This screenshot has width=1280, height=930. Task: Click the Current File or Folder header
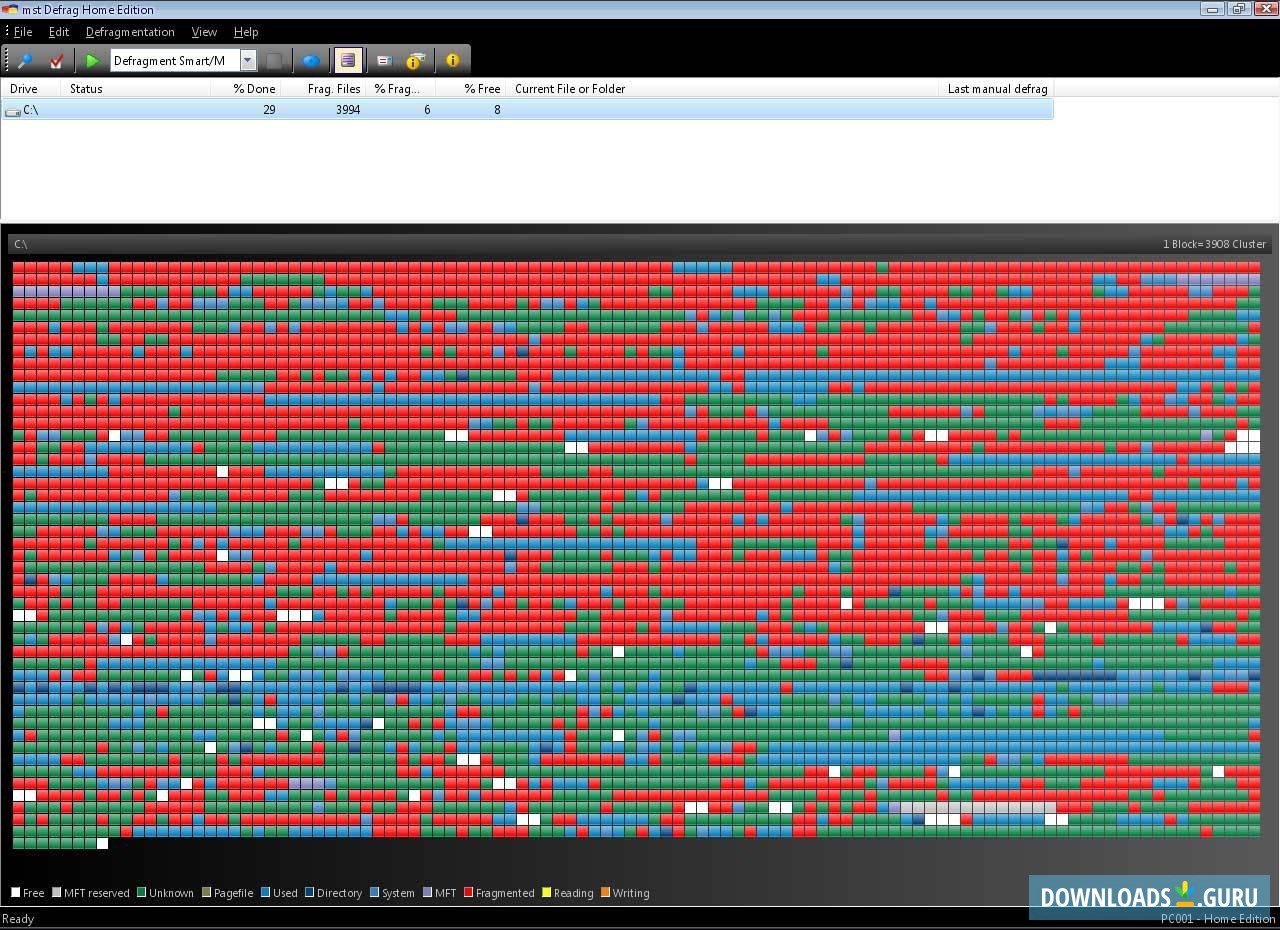click(x=724, y=89)
